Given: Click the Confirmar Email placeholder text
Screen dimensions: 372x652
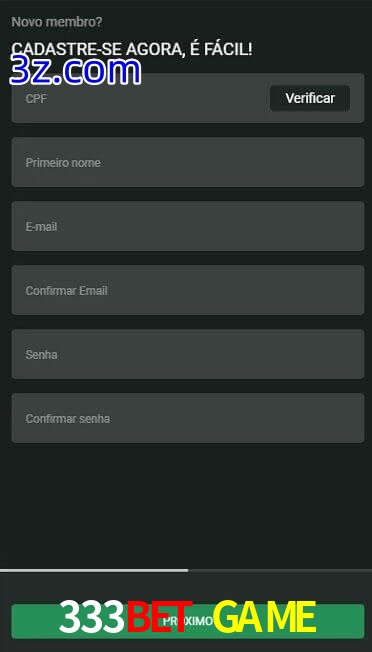Looking at the screenshot, I should [x=67, y=291].
